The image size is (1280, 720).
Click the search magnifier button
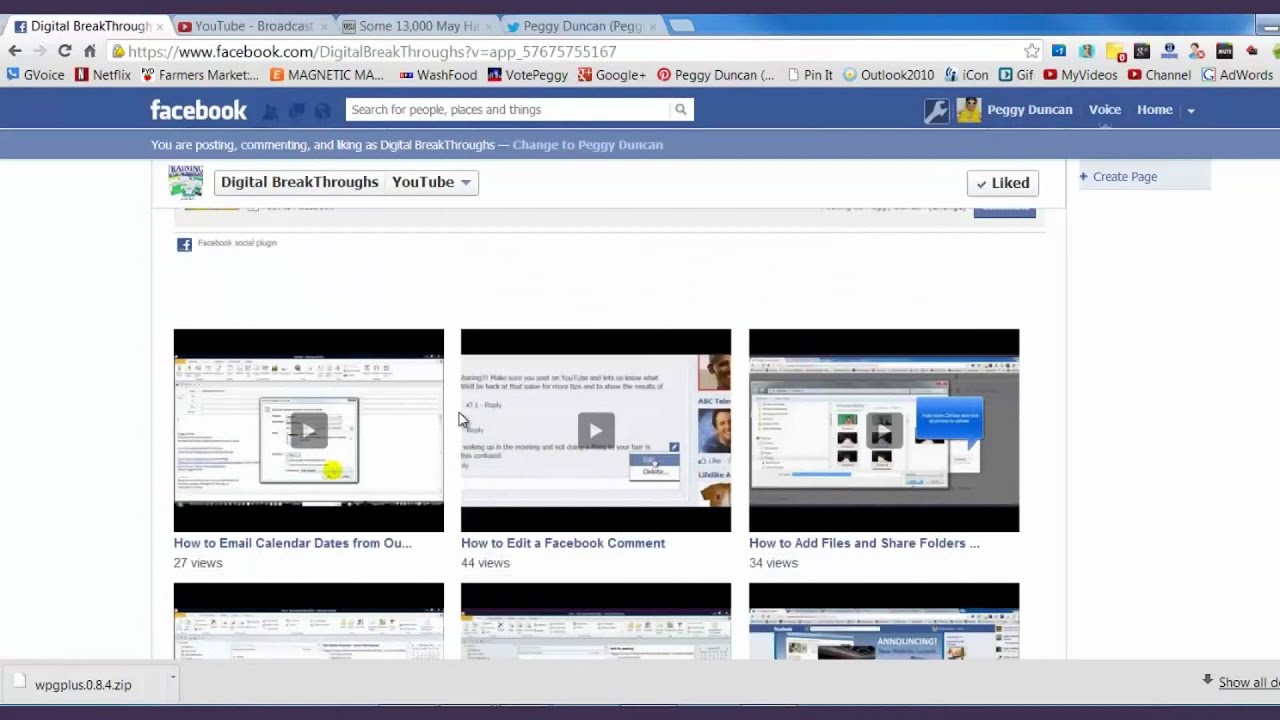[x=681, y=110]
